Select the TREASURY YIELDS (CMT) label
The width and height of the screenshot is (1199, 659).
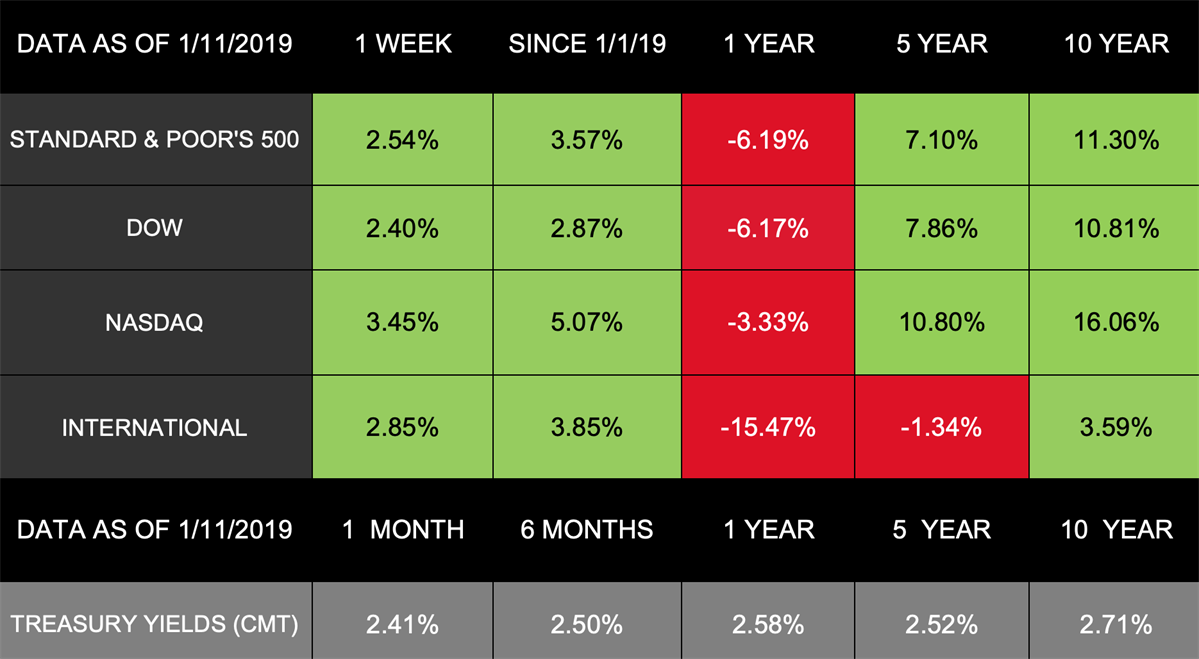point(155,626)
